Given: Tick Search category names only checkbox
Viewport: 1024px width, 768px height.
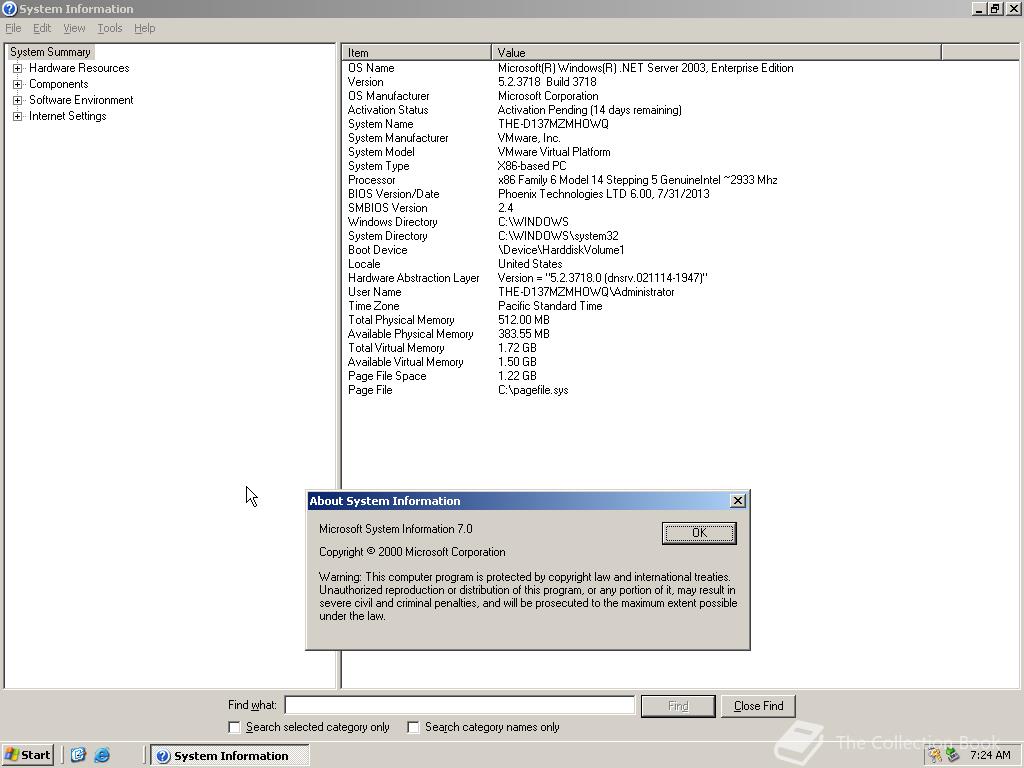Looking at the screenshot, I should [413, 727].
